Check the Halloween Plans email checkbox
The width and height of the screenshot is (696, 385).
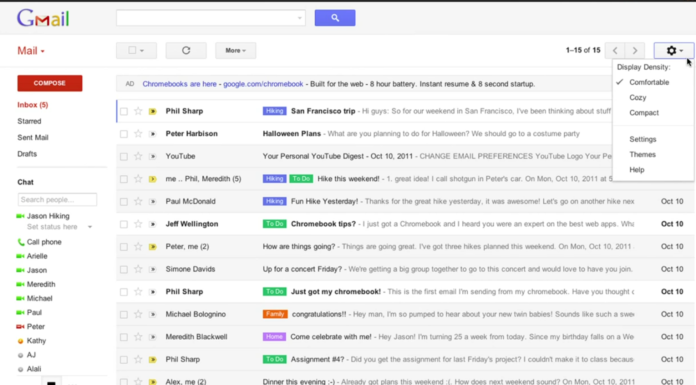[x=124, y=134]
